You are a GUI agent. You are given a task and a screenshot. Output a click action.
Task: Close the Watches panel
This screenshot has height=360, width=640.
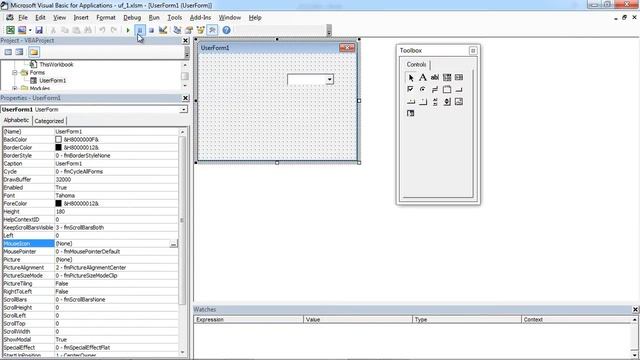click(635, 309)
